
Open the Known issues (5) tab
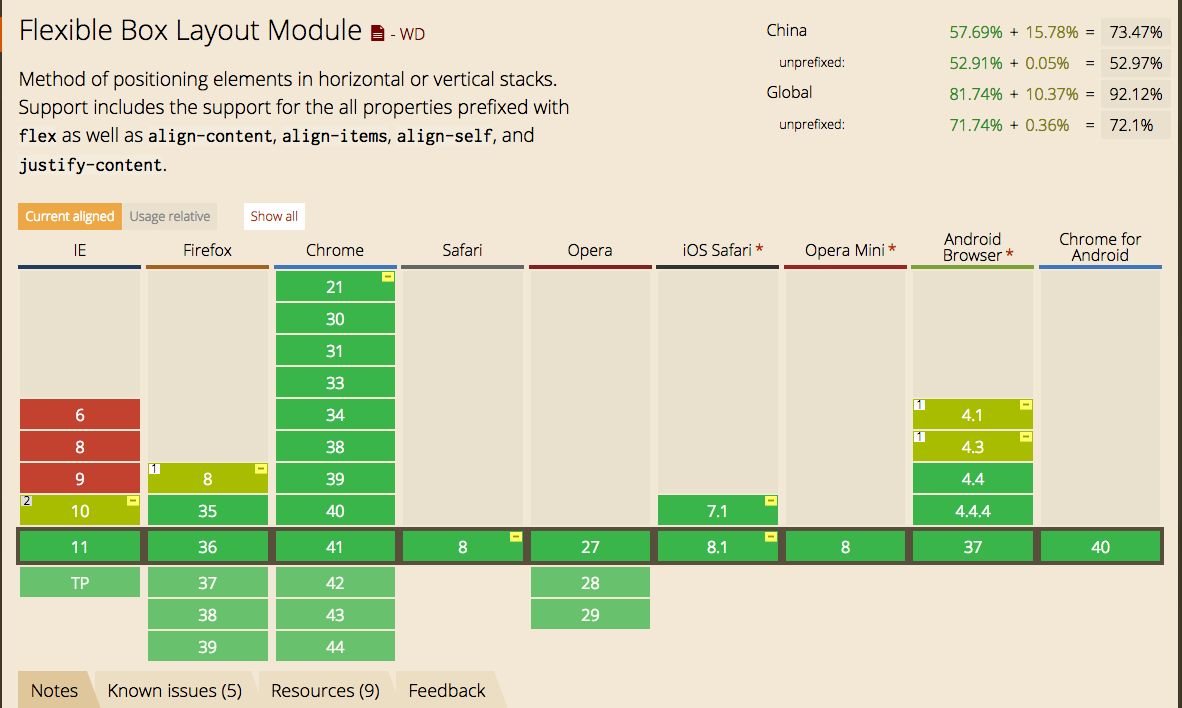pyautogui.click(x=174, y=690)
